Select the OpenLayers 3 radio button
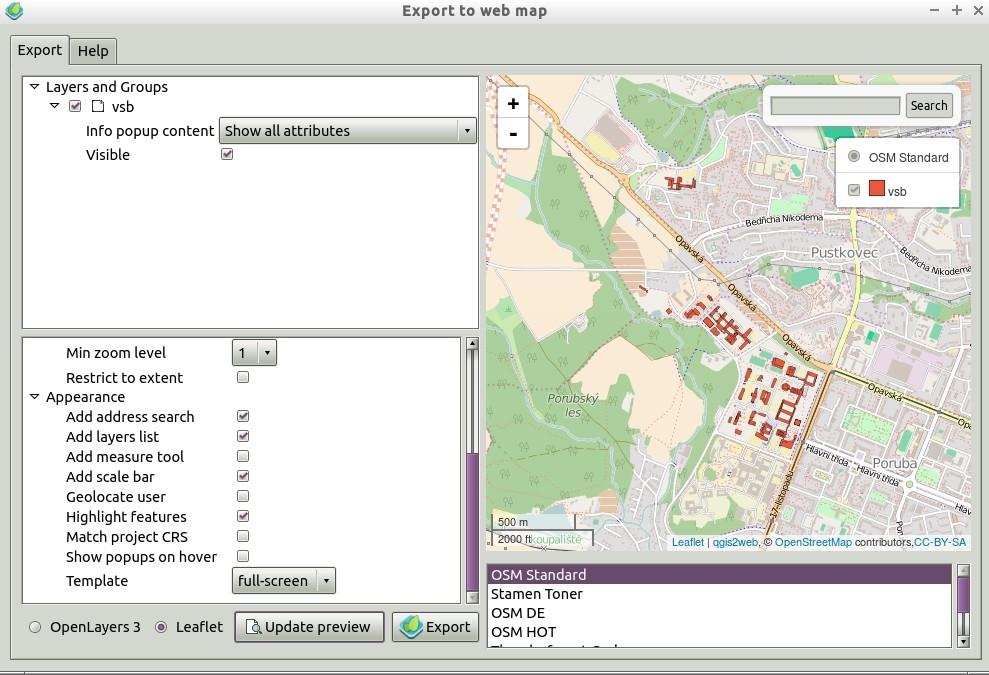 coord(35,627)
